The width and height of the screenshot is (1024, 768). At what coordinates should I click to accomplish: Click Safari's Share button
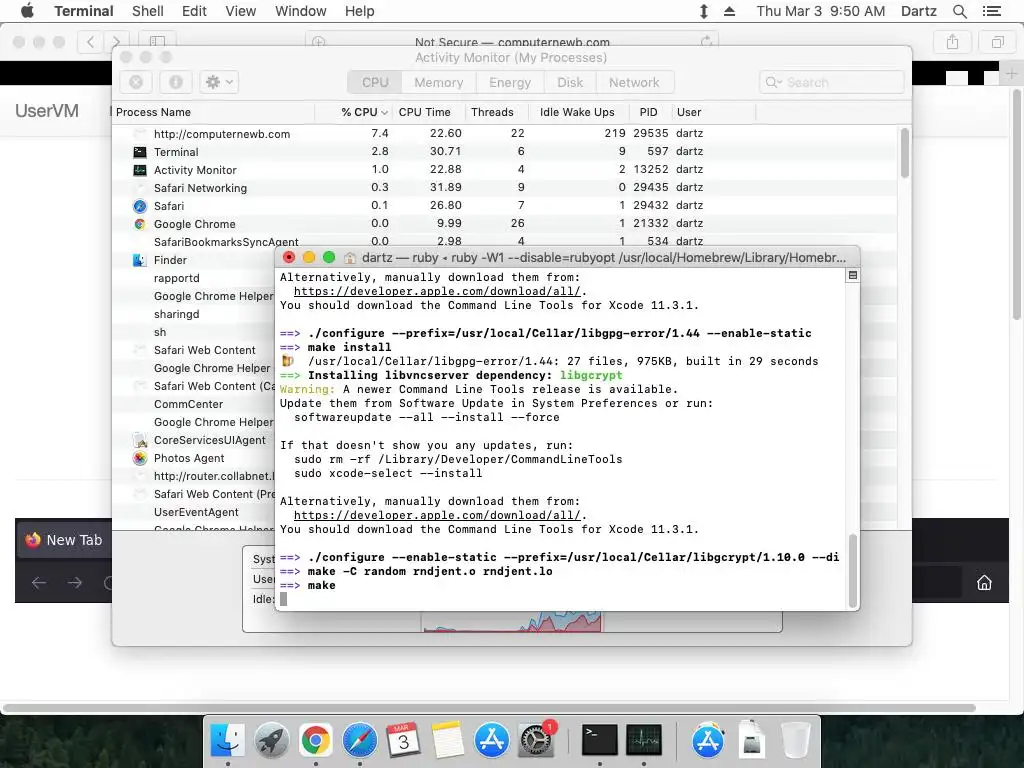coord(953,42)
